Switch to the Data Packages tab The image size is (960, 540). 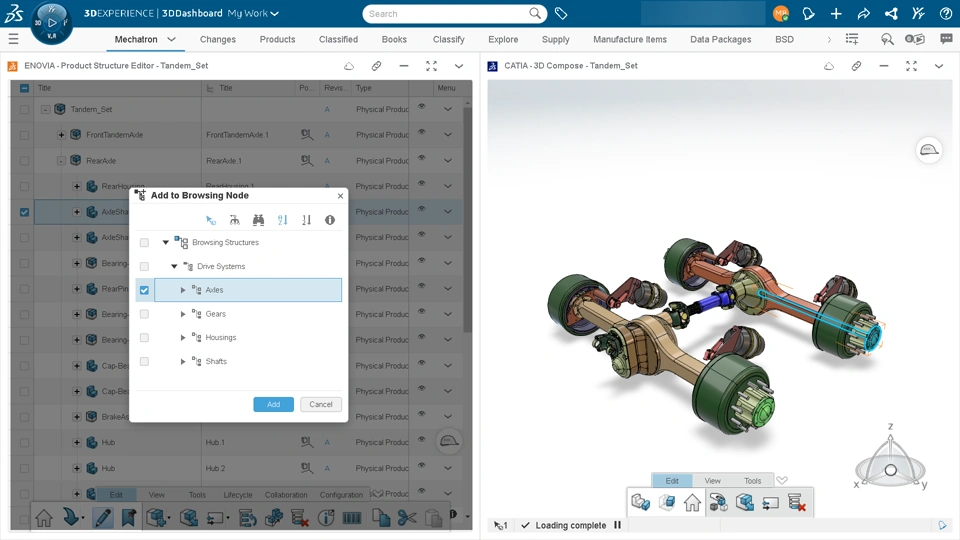[720, 39]
